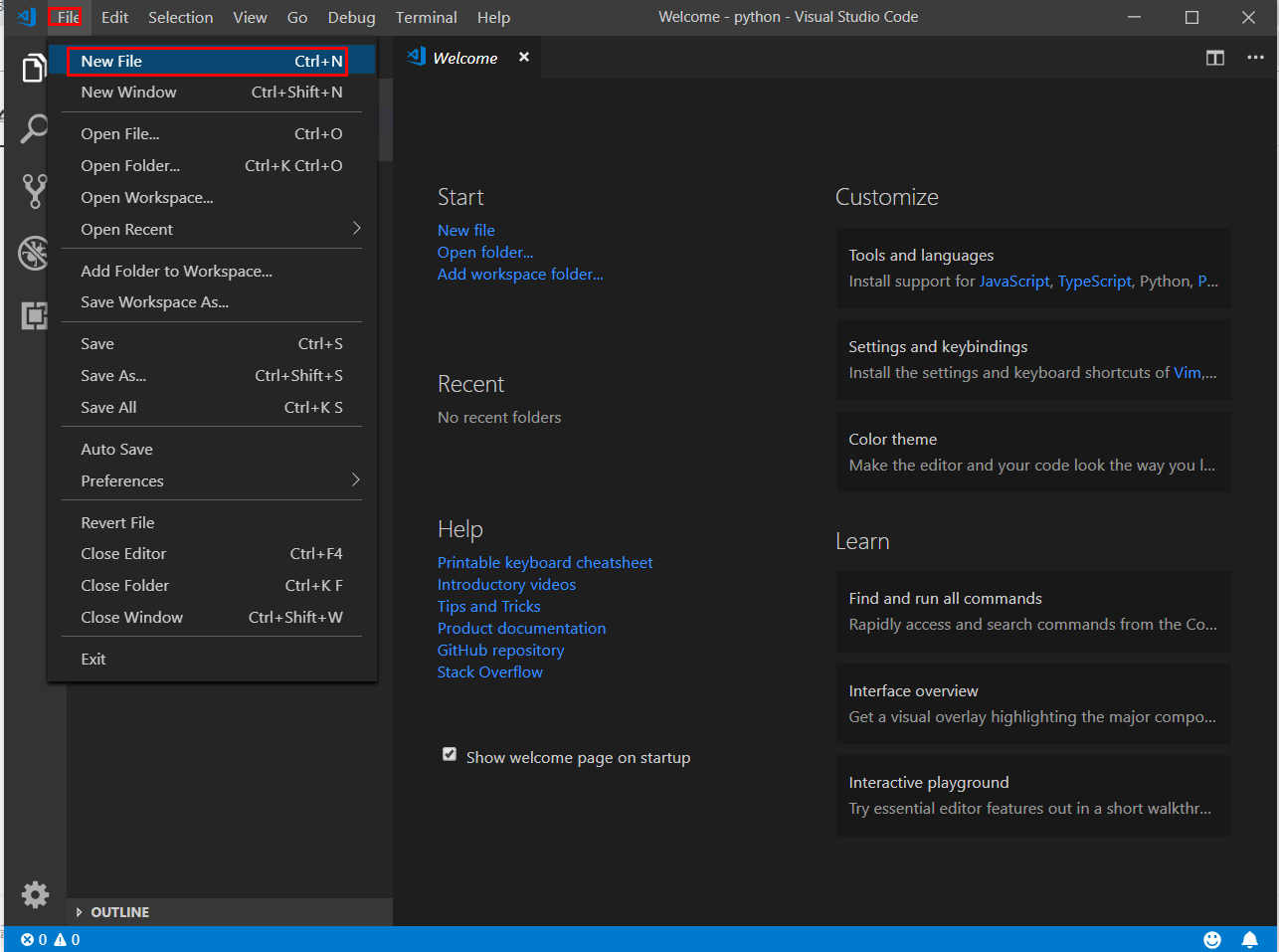Screen dimensions: 1279x952
Task: Select Close Editor menu entry
Action: click(212, 553)
